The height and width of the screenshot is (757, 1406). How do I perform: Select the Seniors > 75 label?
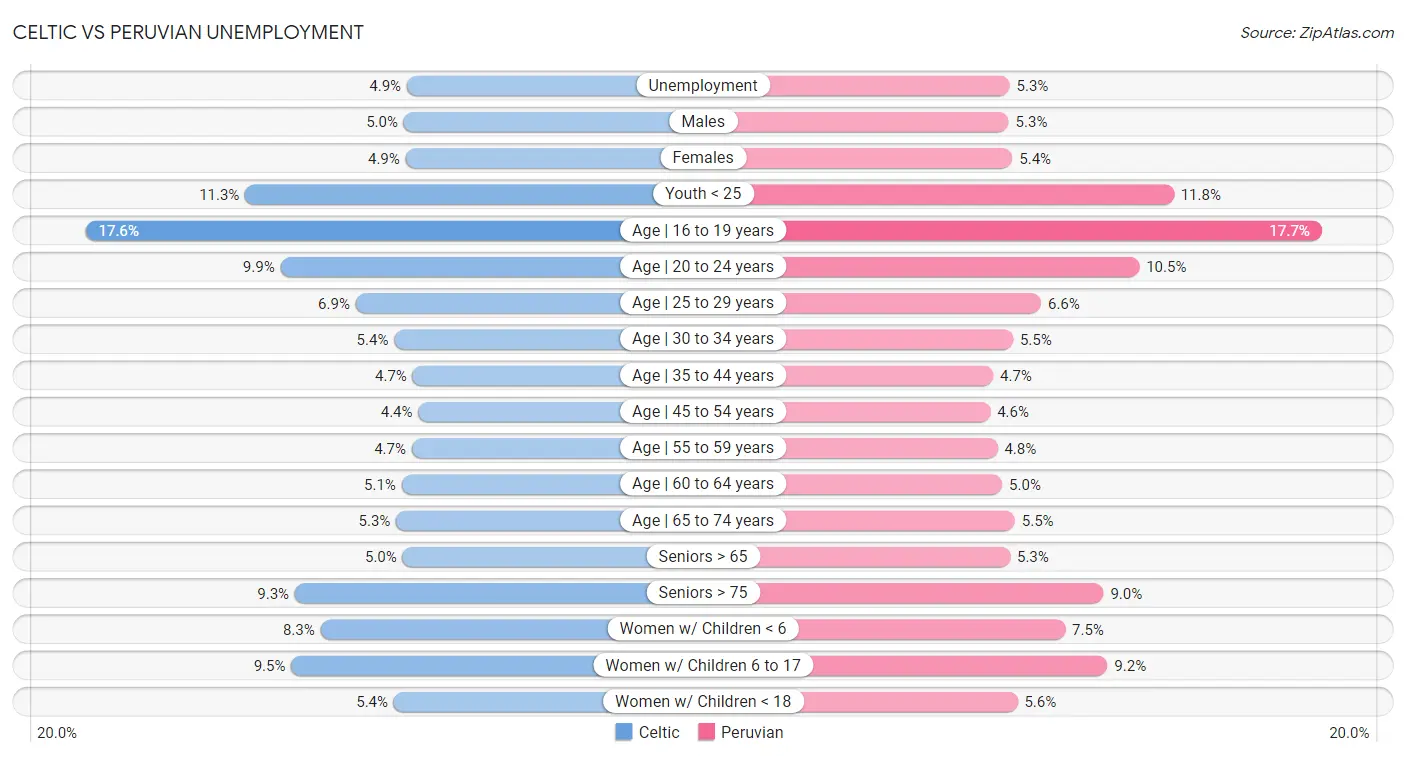click(x=703, y=593)
